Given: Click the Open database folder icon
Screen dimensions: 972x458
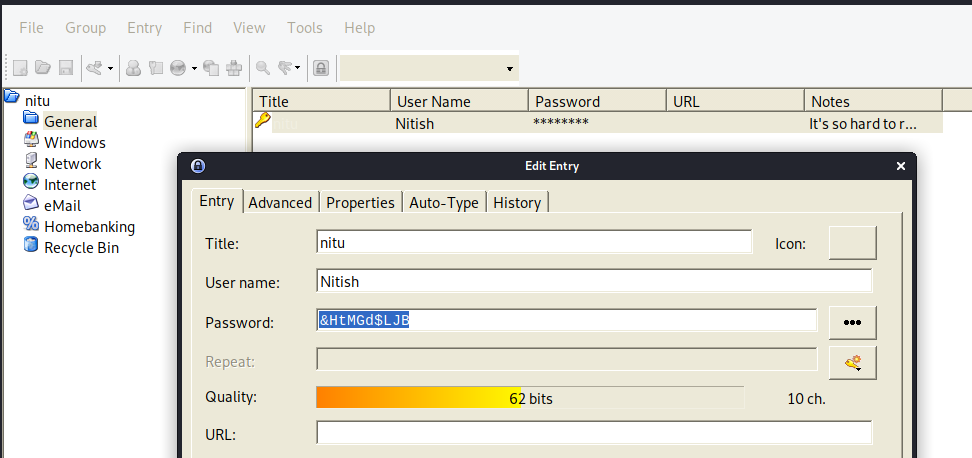Looking at the screenshot, I should pyautogui.click(x=43, y=68).
